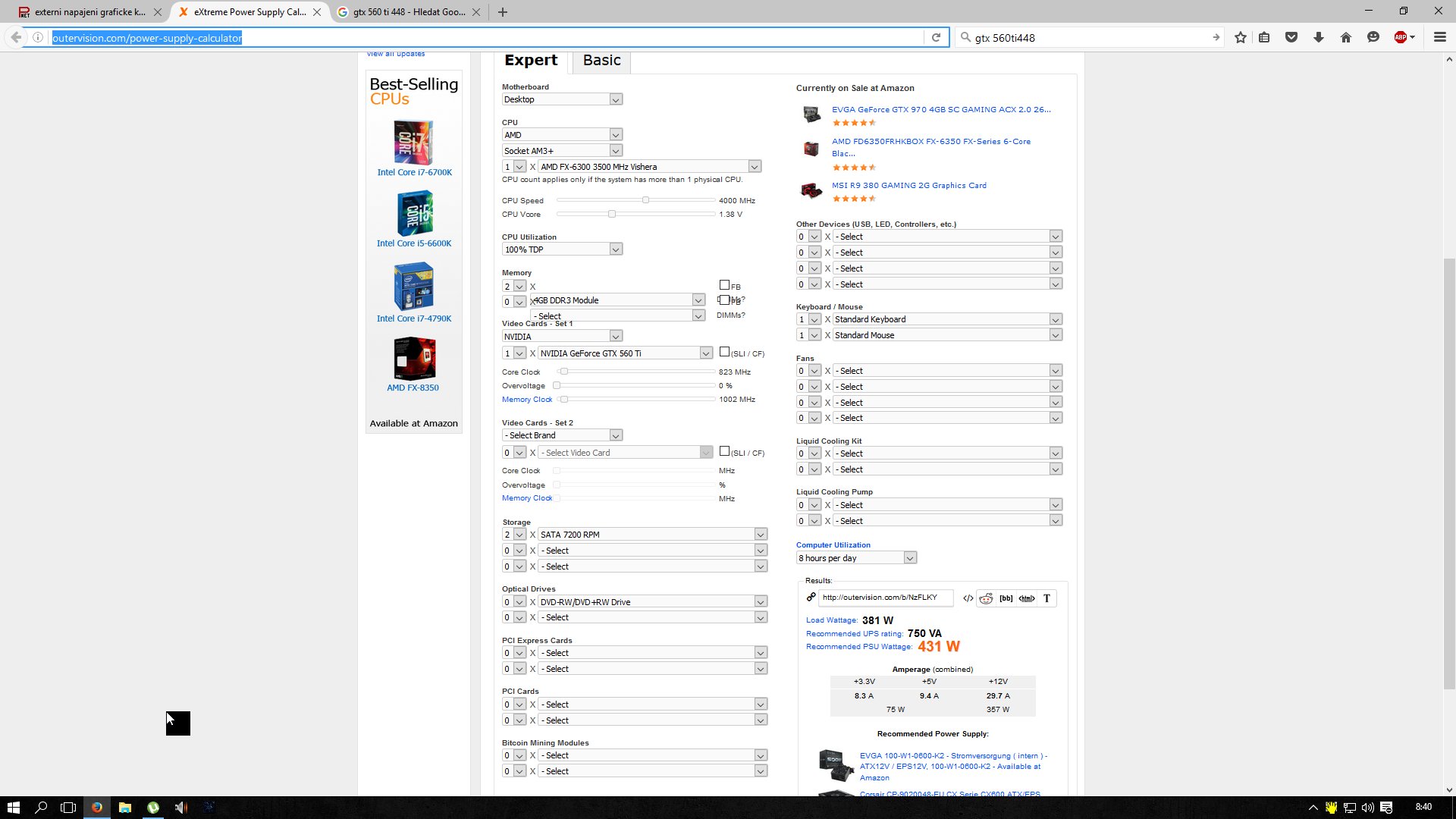Check SLI / CF for Video Cards Set 2

pos(724,451)
